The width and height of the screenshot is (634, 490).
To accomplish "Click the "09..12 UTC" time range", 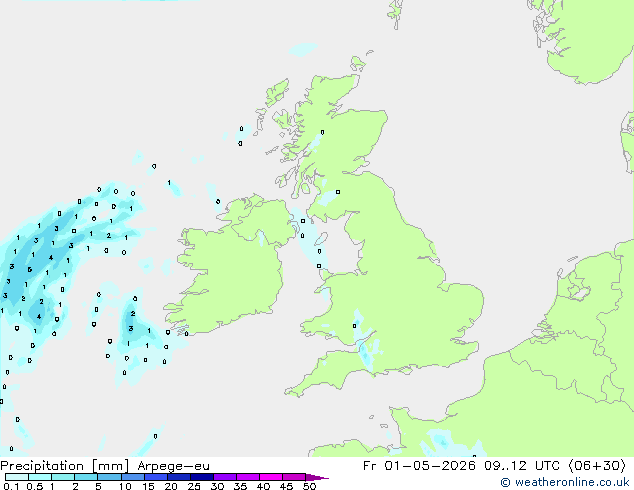I will coord(522,466).
